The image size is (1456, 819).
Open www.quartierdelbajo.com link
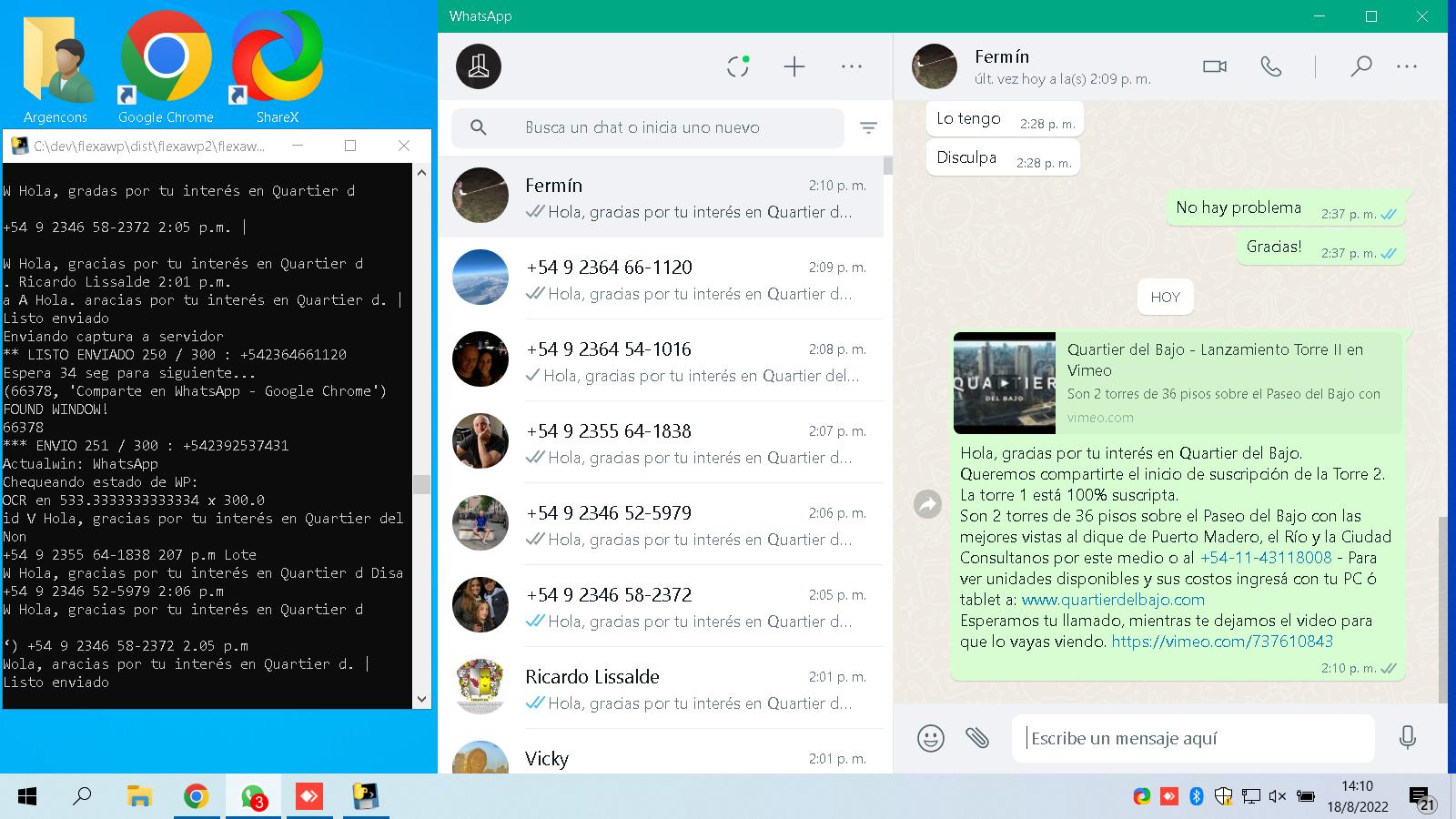1113,600
